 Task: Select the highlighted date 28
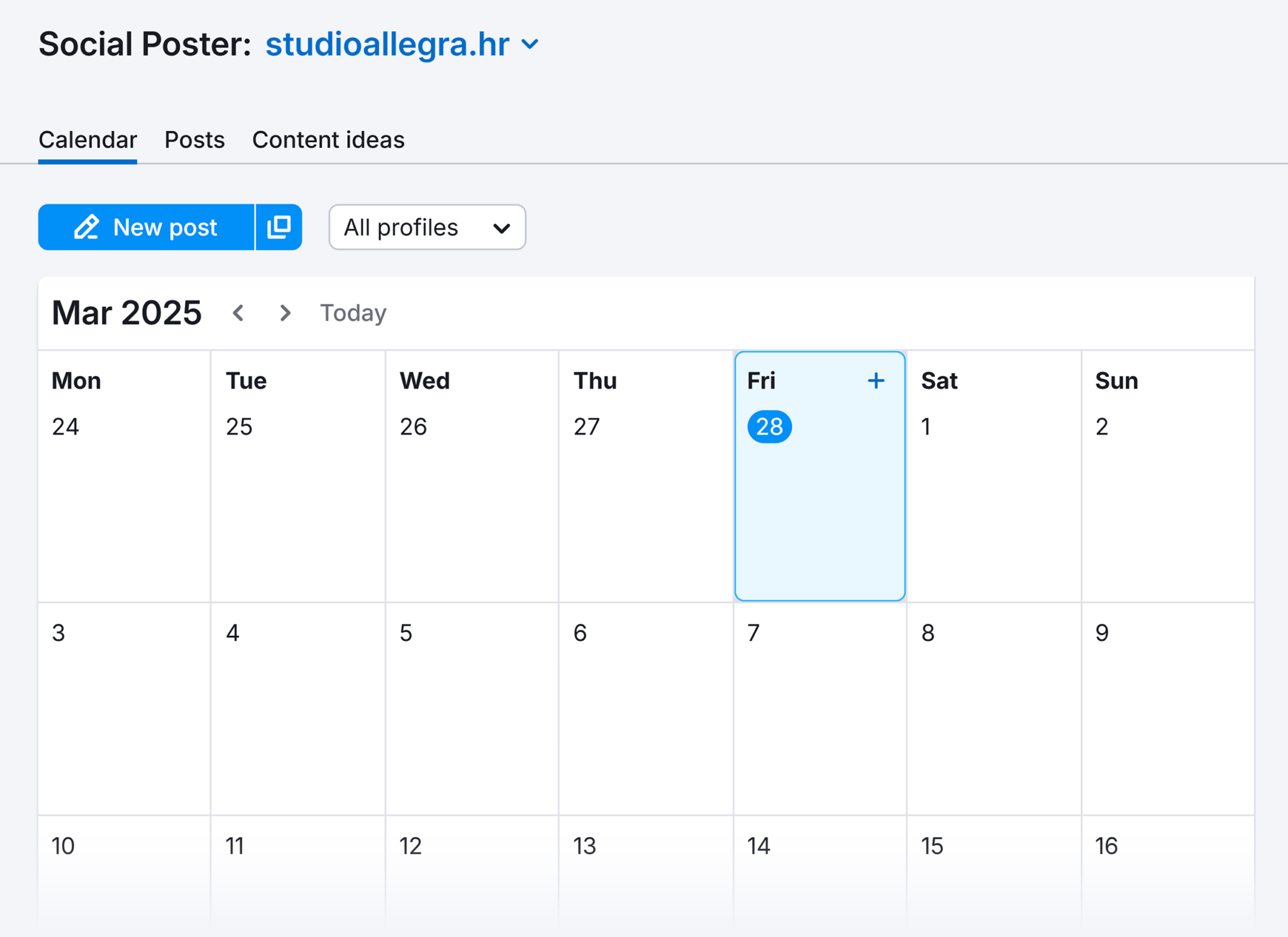[x=769, y=426]
